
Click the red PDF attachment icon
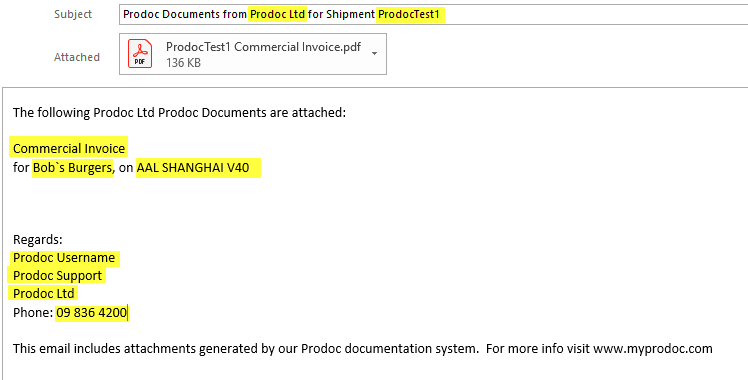pyautogui.click(x=140, y=54)
